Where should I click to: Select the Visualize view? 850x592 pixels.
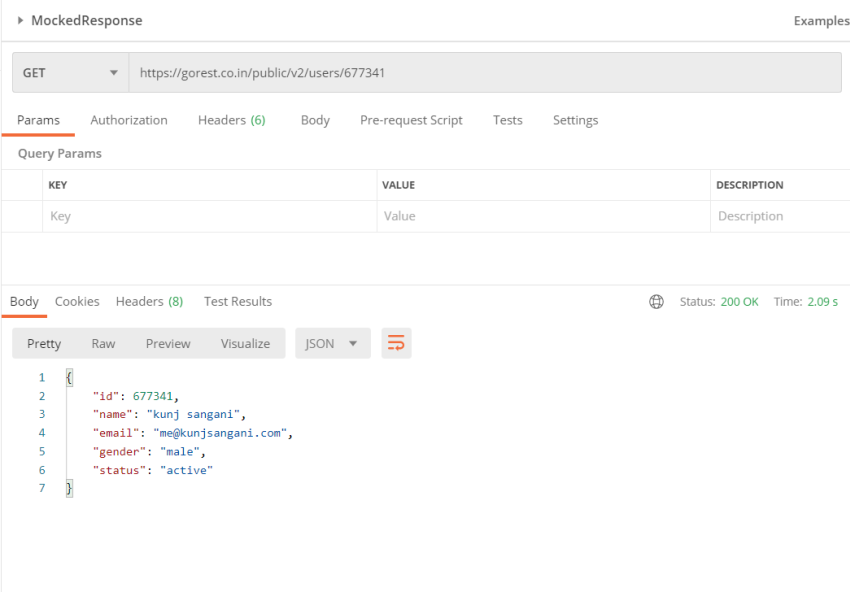click(x=245, y=343)
